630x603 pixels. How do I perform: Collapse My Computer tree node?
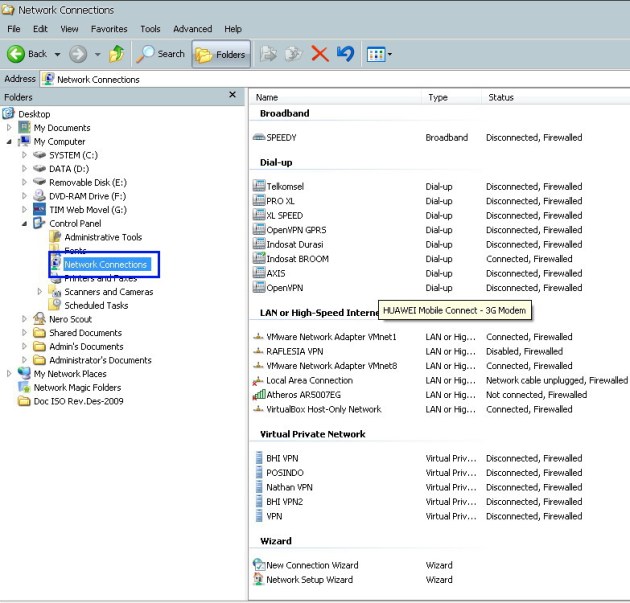click(9, 141)
